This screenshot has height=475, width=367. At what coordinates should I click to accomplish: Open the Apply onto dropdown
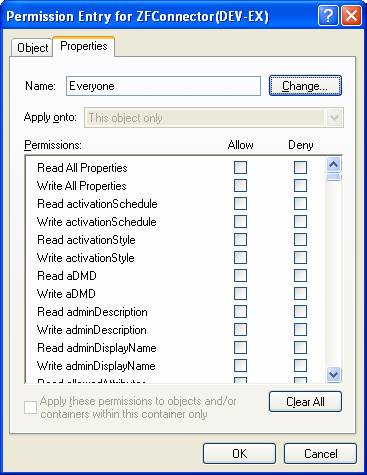coord(334,118)
